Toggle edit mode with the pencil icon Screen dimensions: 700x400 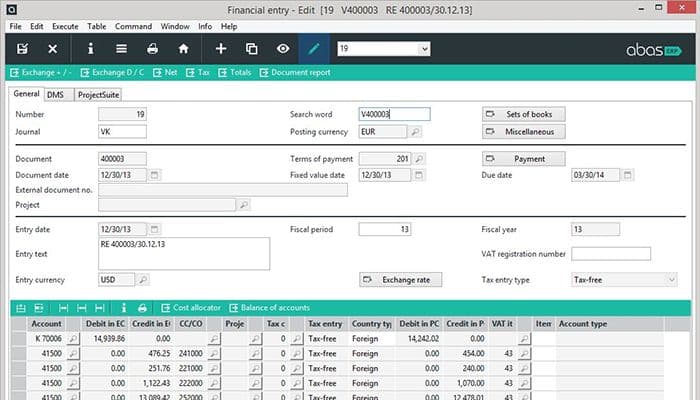coord(315,48)
